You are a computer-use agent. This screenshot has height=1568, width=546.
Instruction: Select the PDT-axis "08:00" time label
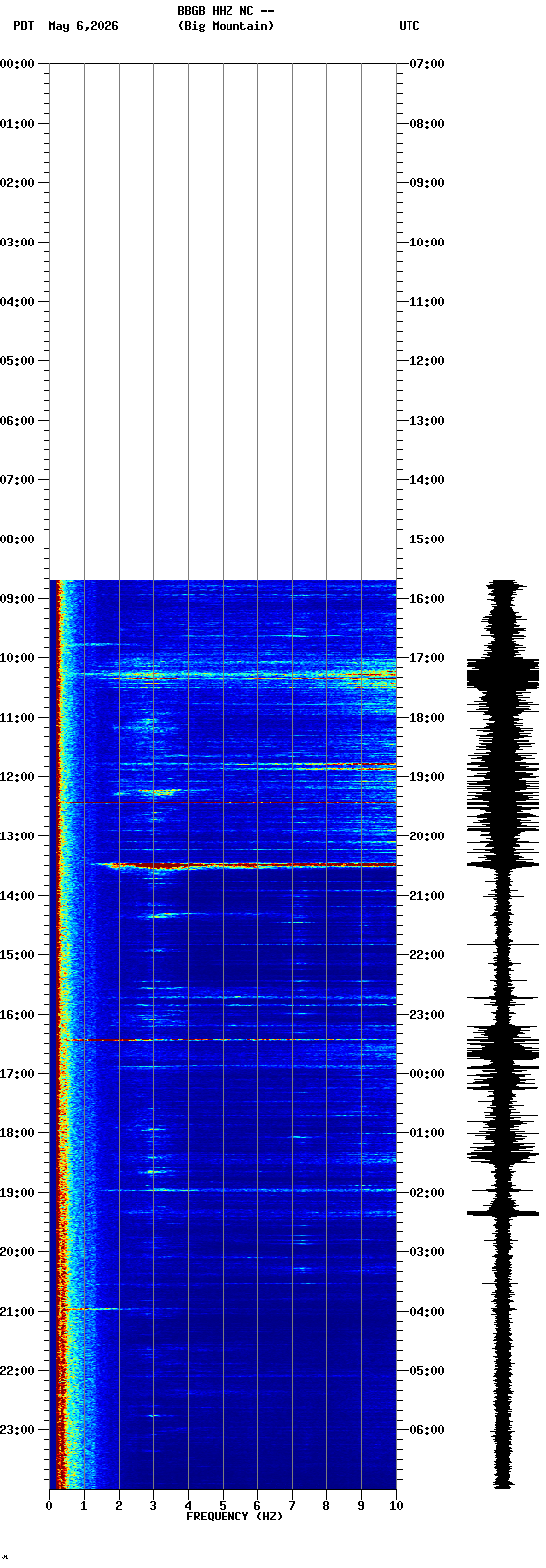click(x=18, y=539)
